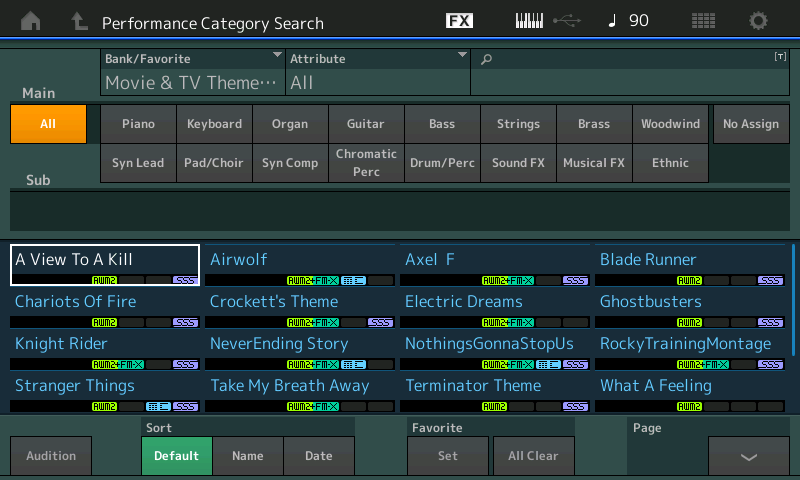The height and width of the screenshot is (480, 800).
Task: Sort the list by Name
Action: tap(248, 456)
